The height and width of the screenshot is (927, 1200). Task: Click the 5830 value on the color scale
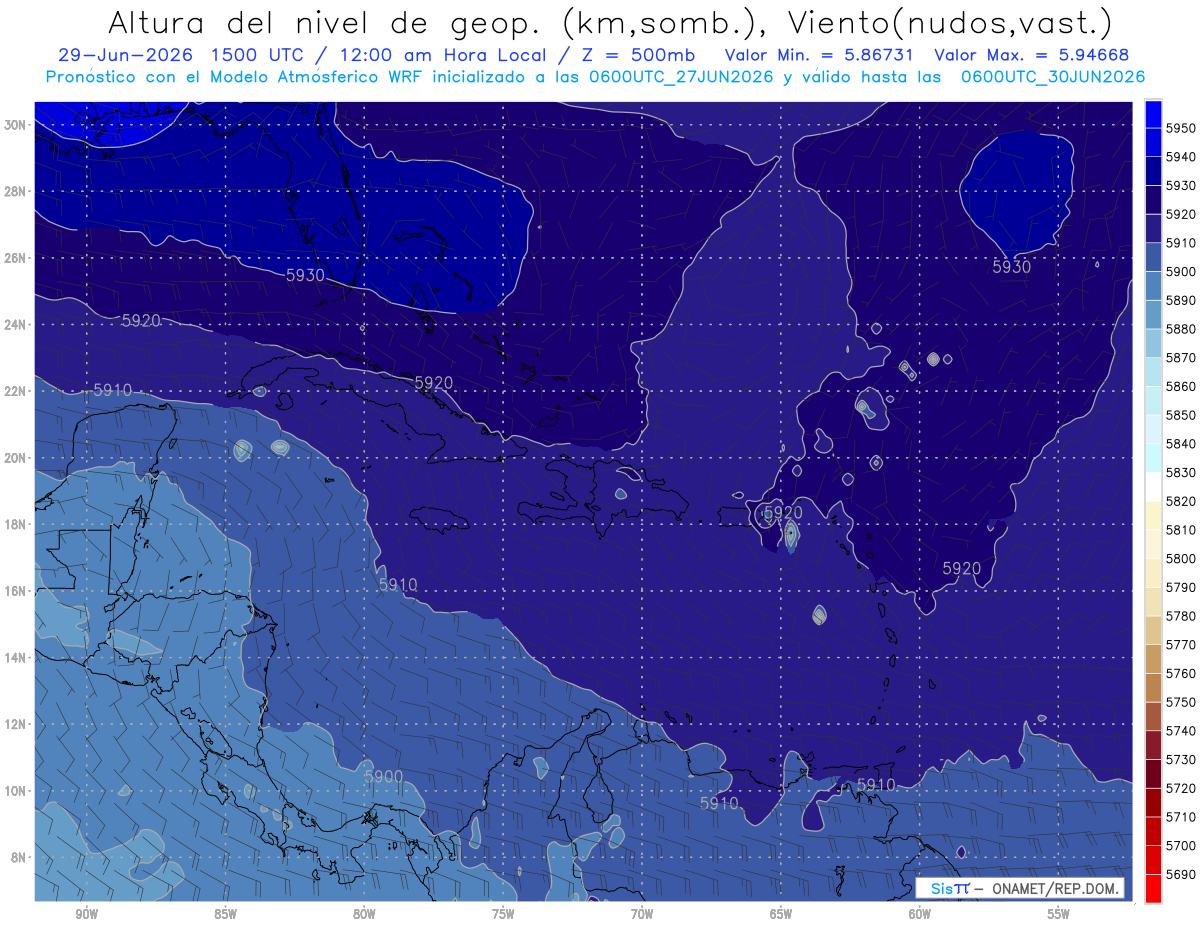tap(1181, 472)
